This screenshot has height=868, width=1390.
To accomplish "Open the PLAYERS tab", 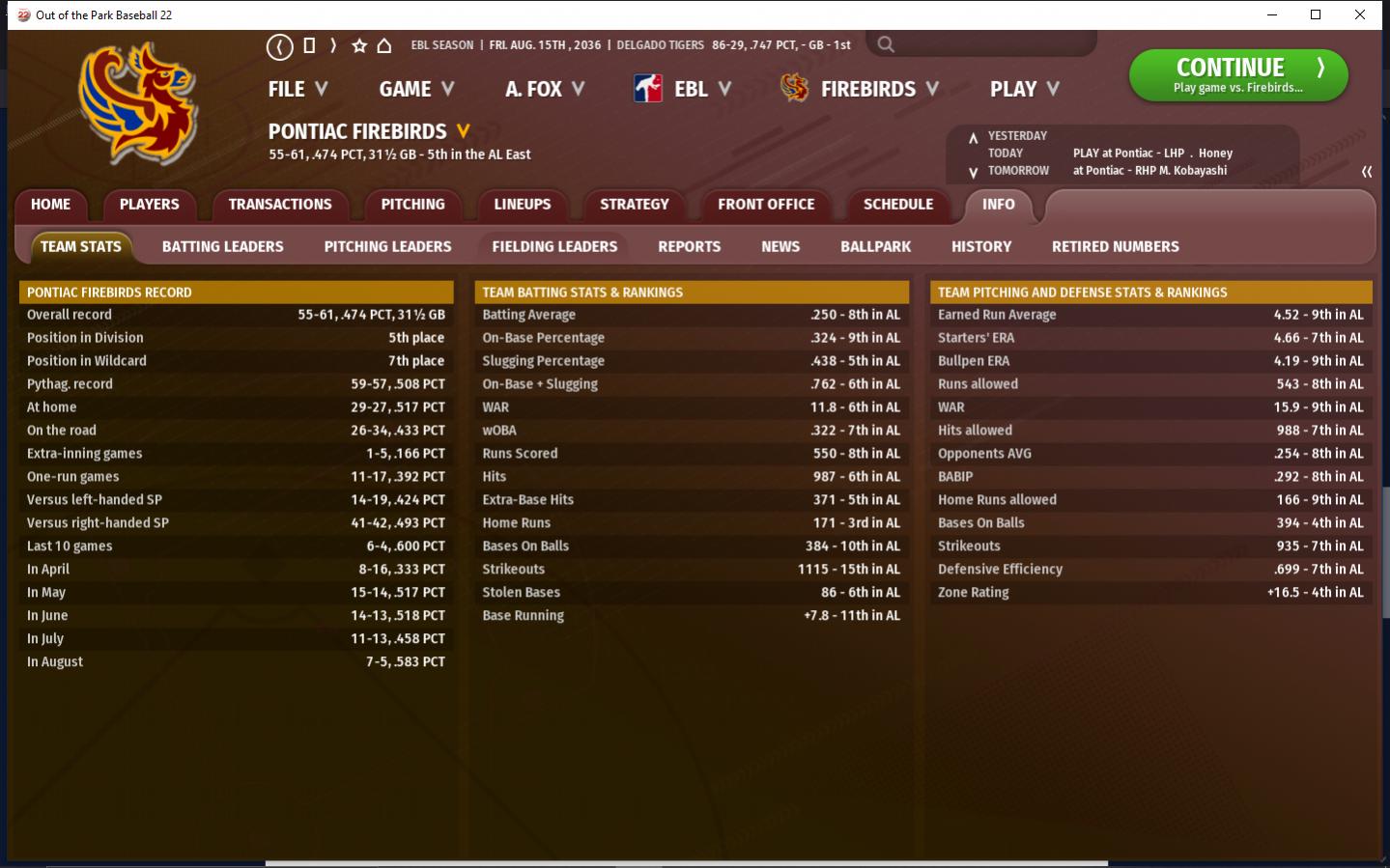I will (x=149, y=205).
